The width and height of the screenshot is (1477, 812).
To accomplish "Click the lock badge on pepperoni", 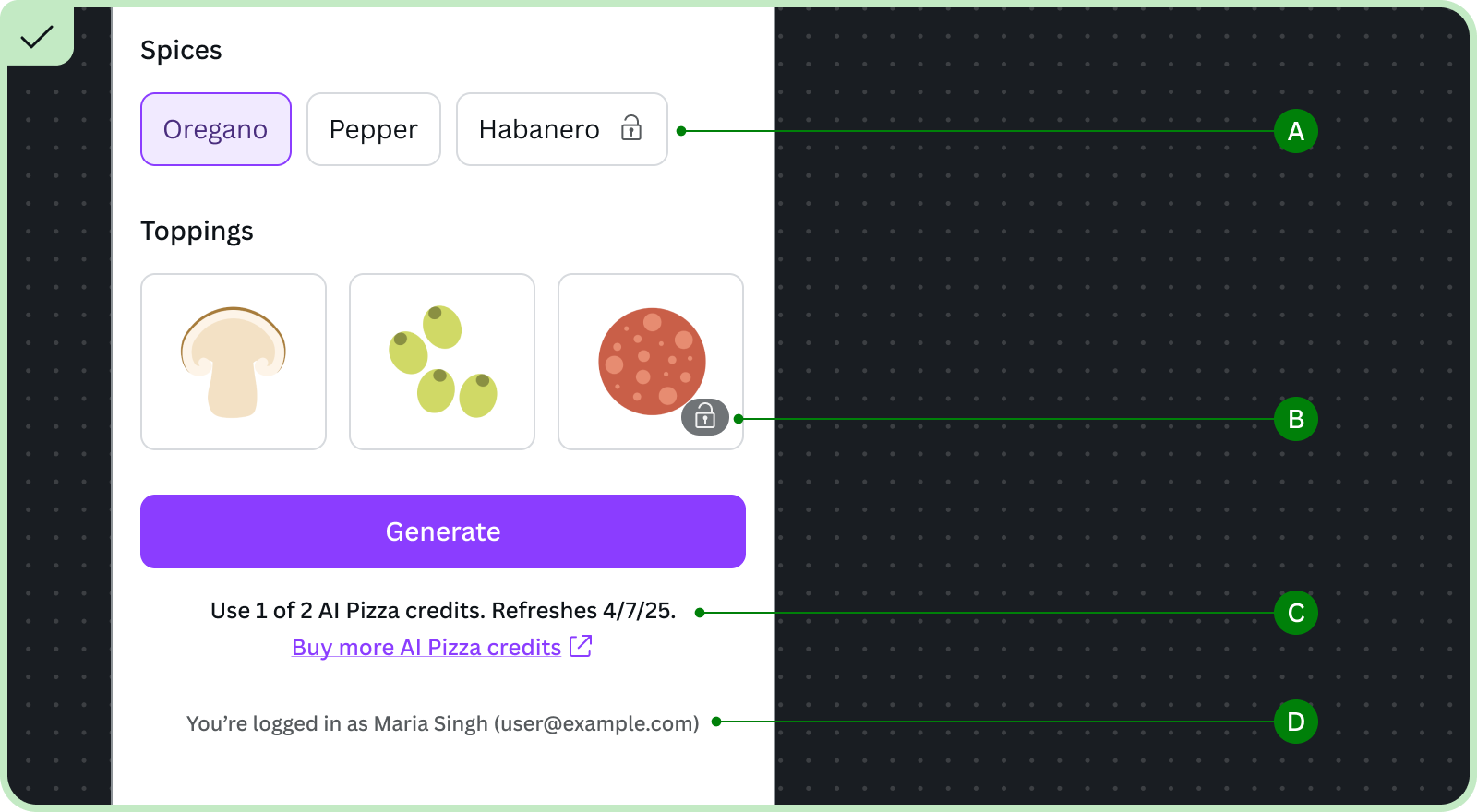I will tap(705, 417).
